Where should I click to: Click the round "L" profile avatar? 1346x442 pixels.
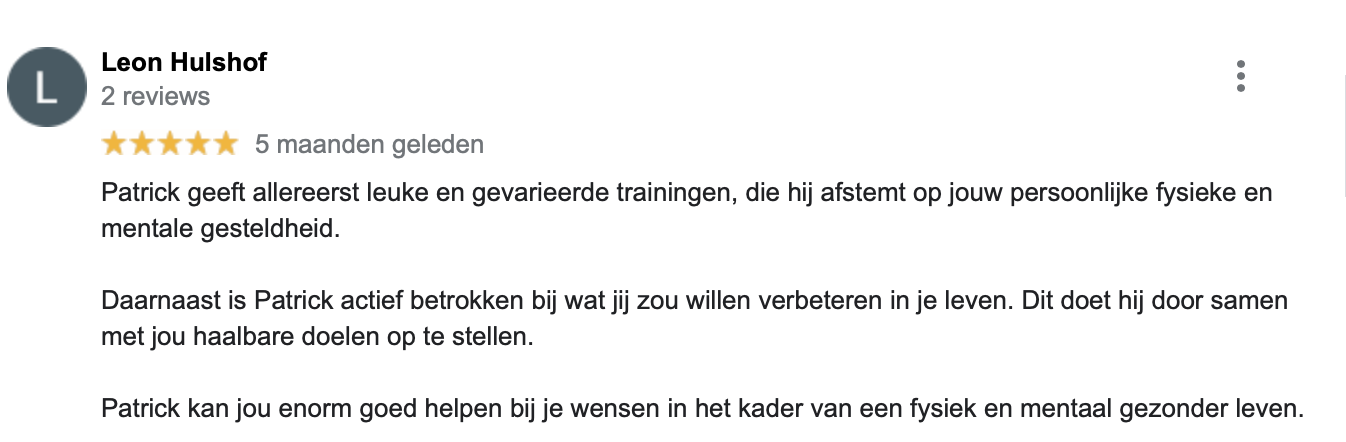[46, 87]
